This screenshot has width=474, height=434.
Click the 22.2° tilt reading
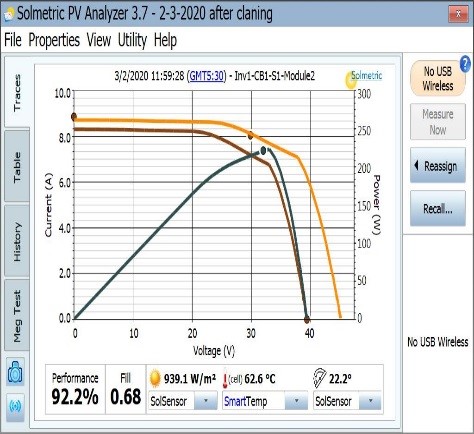(x=340, y=379)
